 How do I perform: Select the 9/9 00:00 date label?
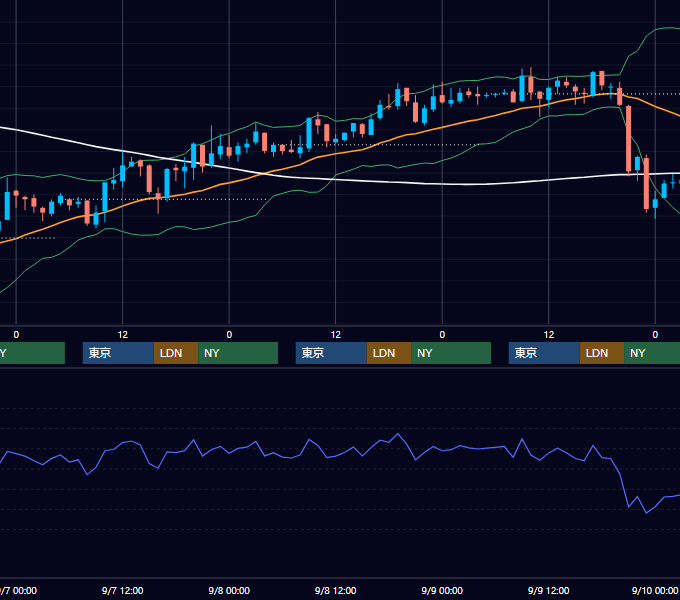(442, 590)
